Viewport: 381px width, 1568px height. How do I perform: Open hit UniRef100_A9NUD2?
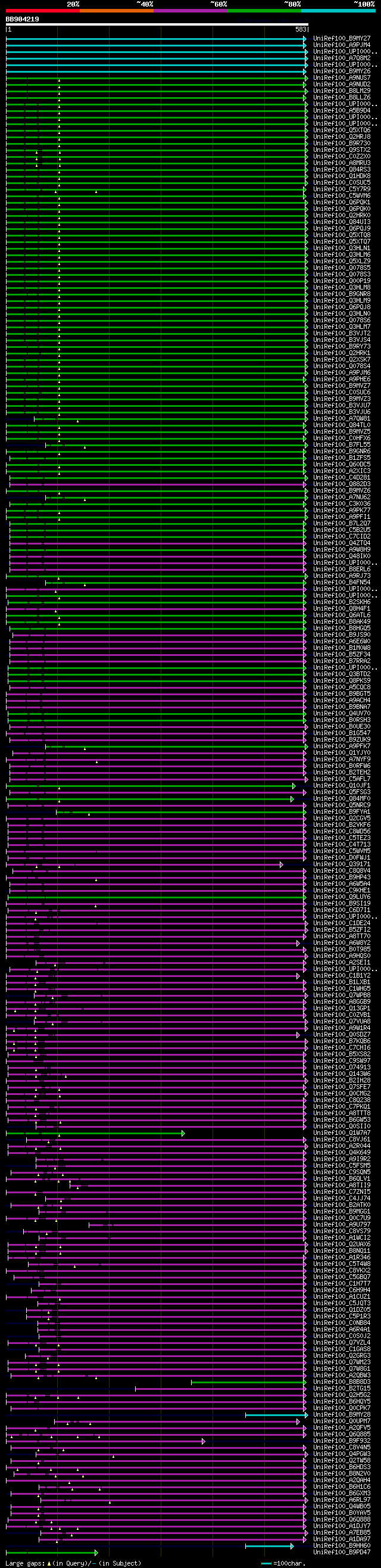pyautogui.click(x=342, y=85)
